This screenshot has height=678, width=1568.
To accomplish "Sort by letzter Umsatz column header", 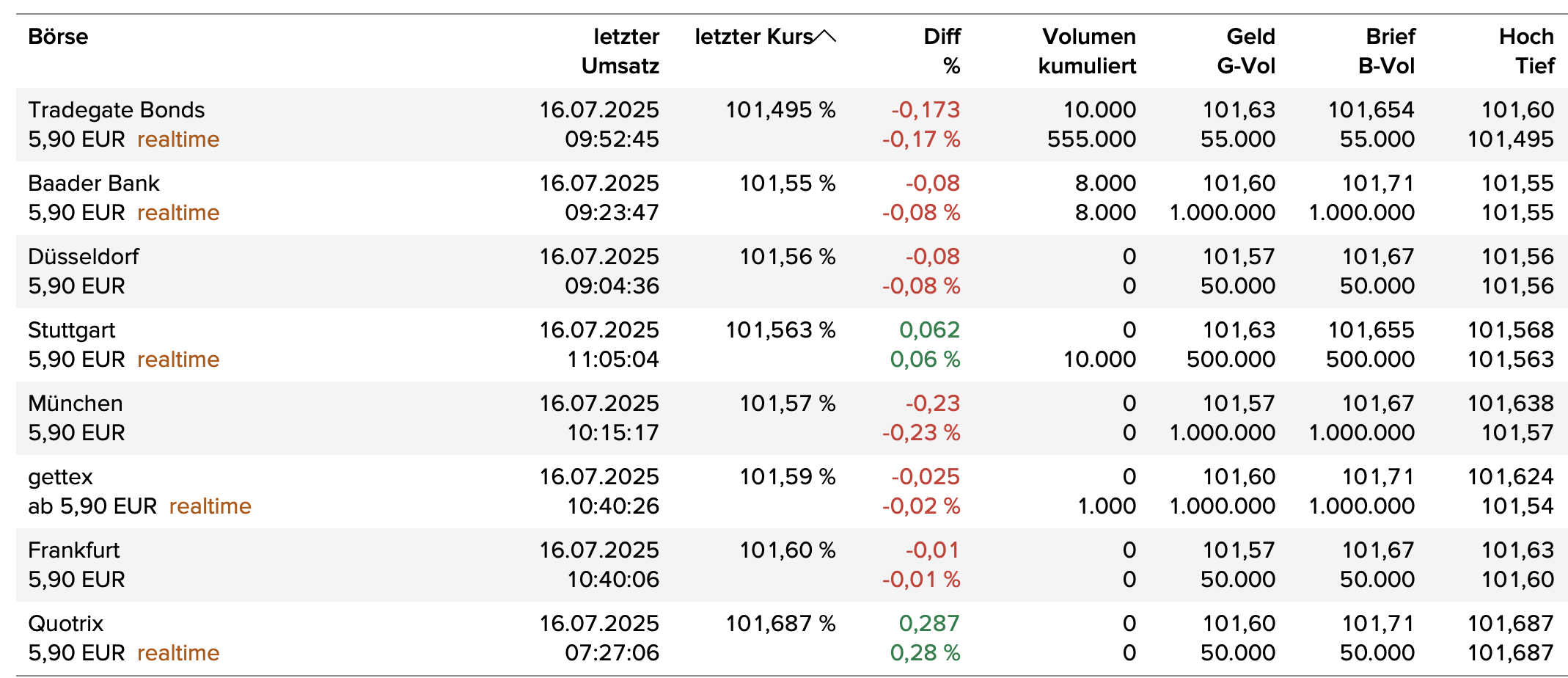I will click(x=620, y=51).
